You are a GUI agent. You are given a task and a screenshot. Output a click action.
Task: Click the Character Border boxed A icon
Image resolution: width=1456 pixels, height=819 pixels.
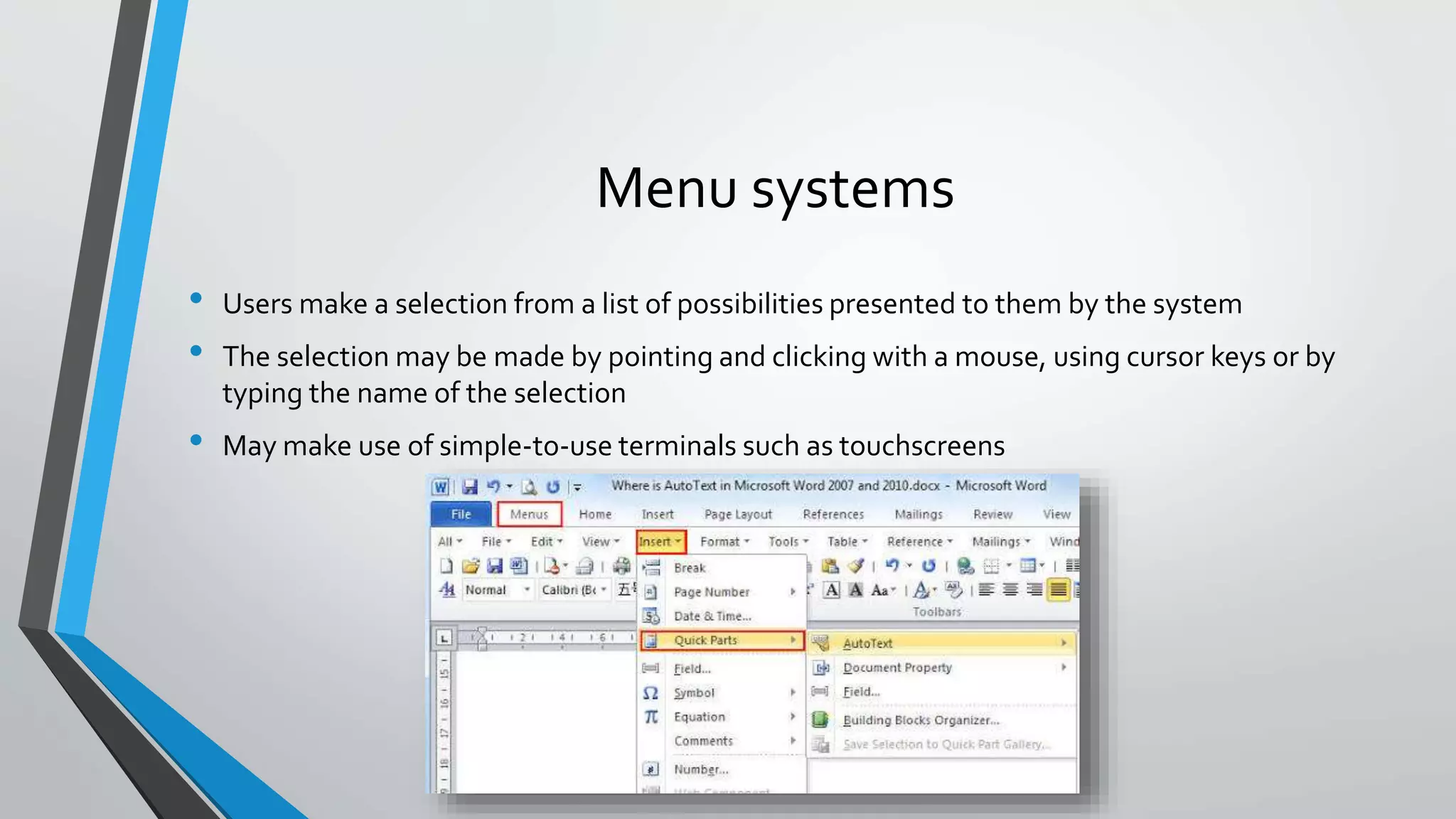pos(832,590)
